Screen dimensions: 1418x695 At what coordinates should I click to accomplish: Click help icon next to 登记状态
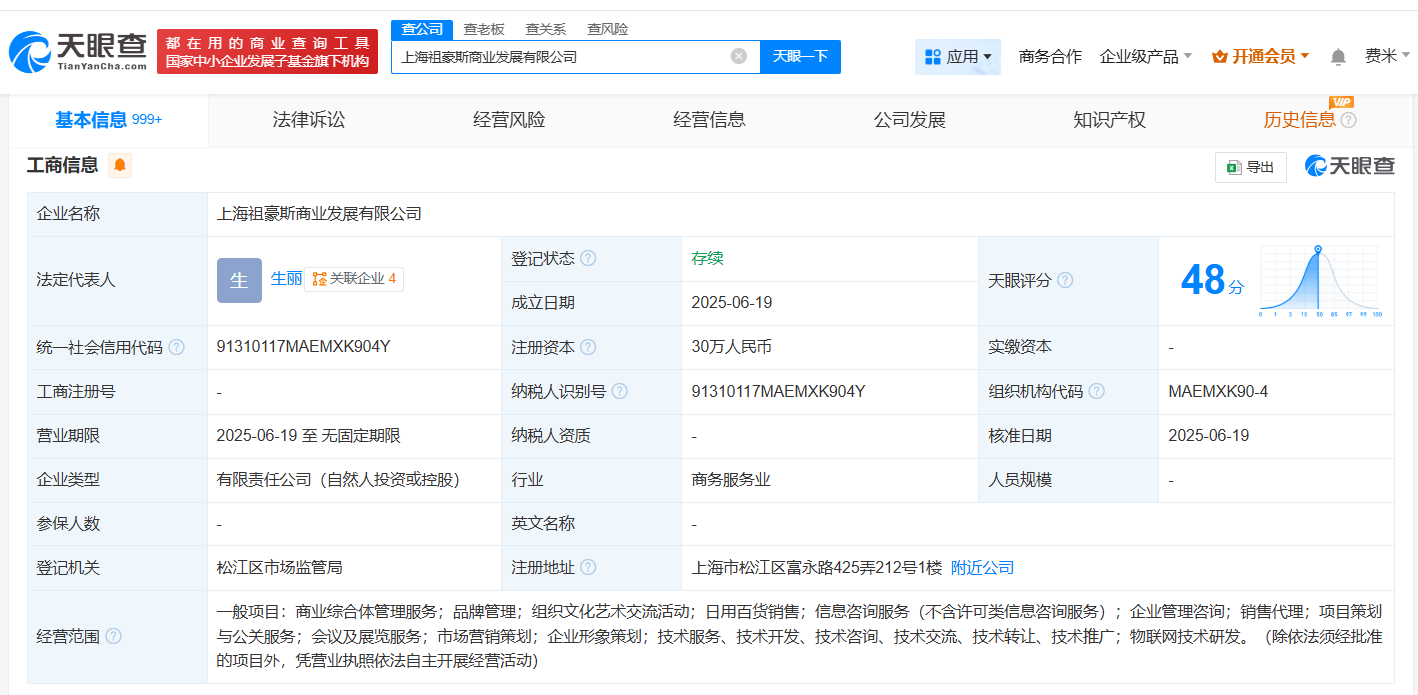click(x=588, y=258)
